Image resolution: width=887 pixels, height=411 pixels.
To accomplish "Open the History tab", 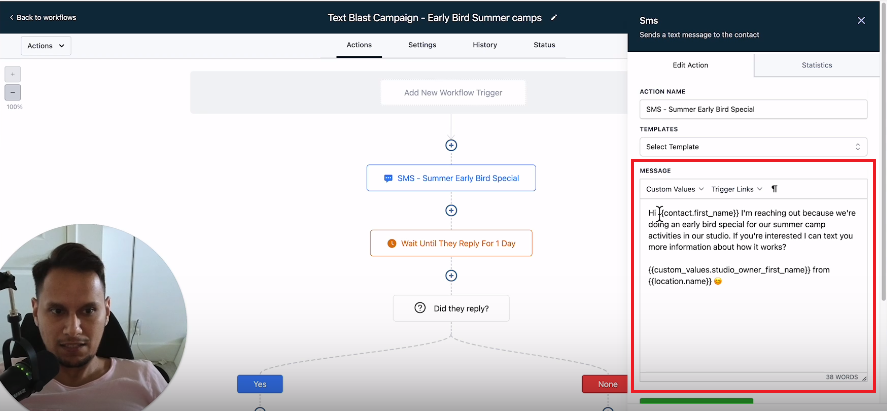I will tap(485, 45).
